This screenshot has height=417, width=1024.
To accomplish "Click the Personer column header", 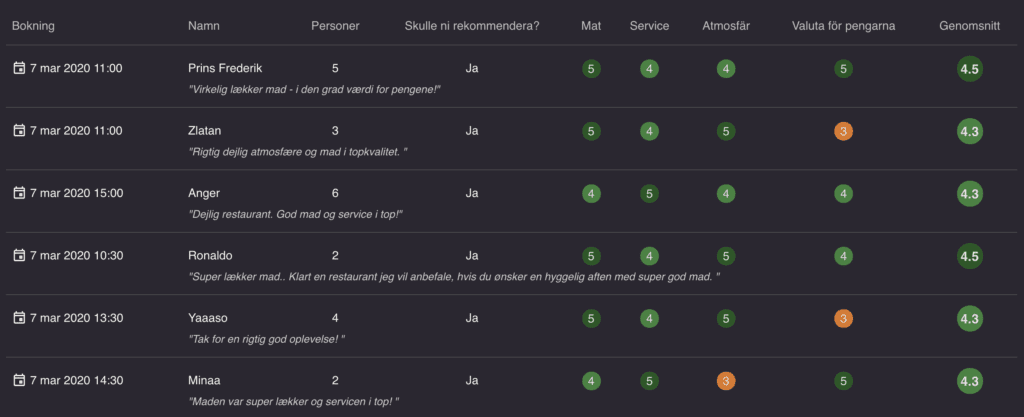I will click(x=335, y=26).
